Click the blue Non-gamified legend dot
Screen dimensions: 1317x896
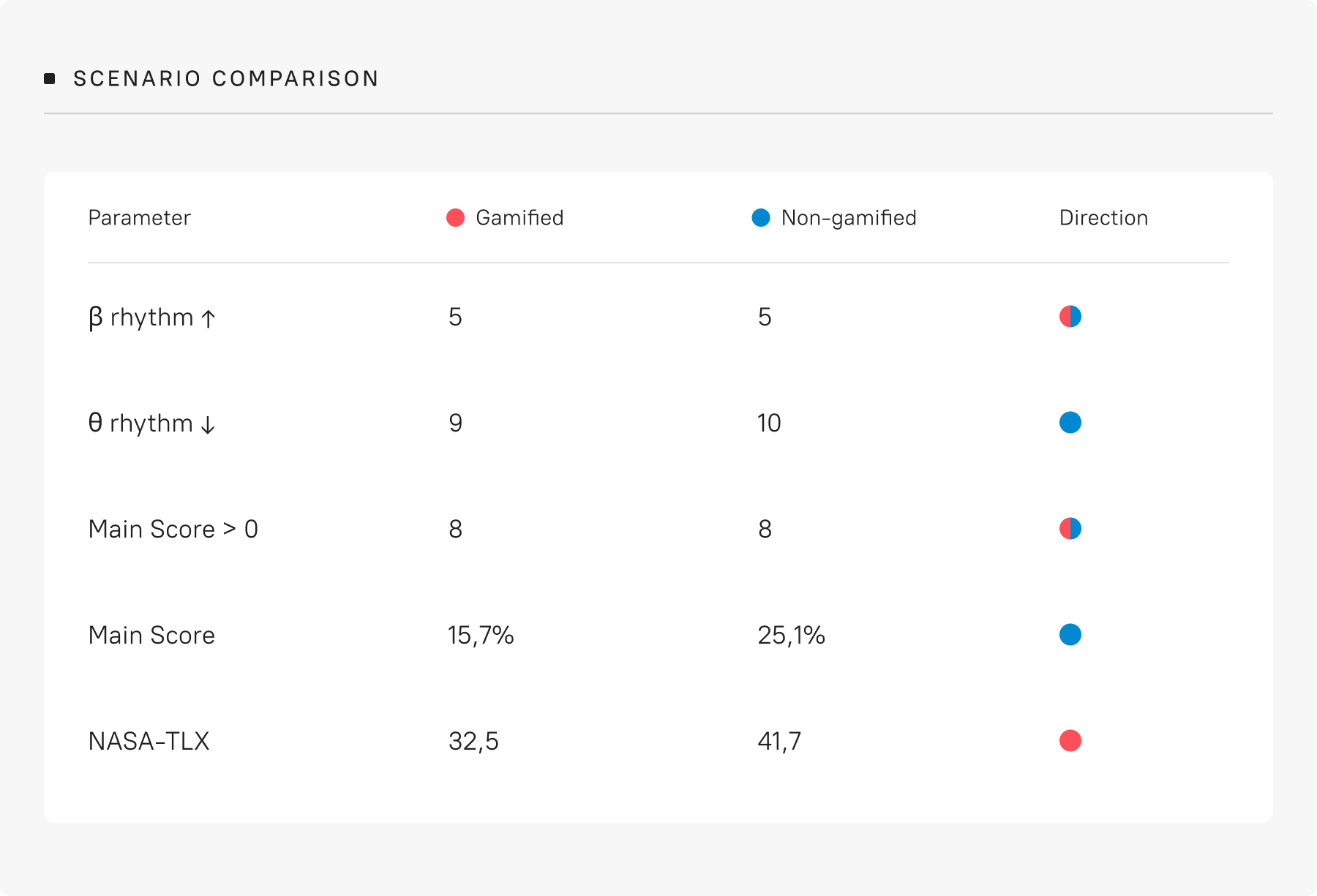pyautogui.click(x=761, y=218)
